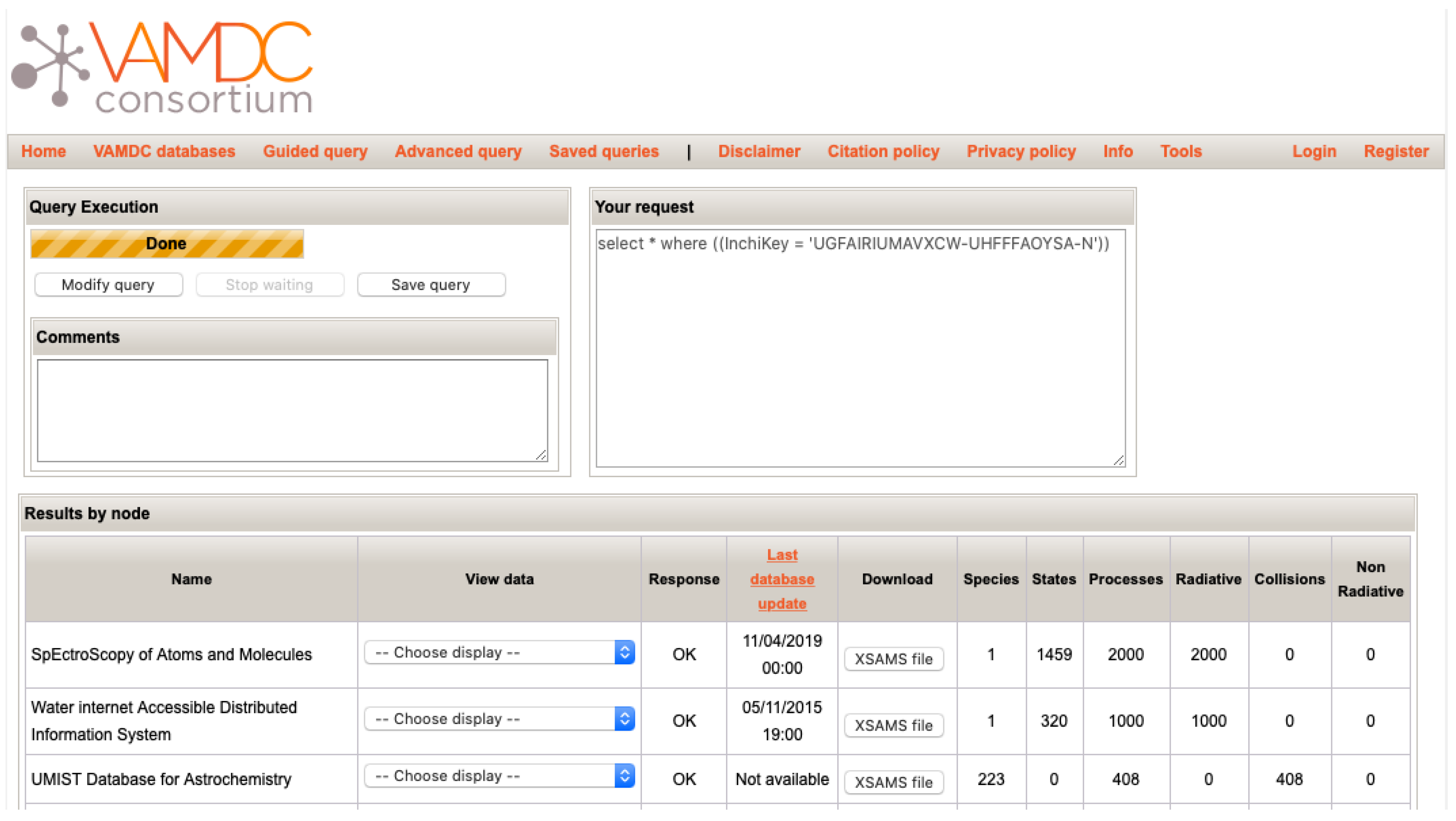This screenshot has width=1456, height=821.
Task: Open the Disclaimer page
Action: 759,151
